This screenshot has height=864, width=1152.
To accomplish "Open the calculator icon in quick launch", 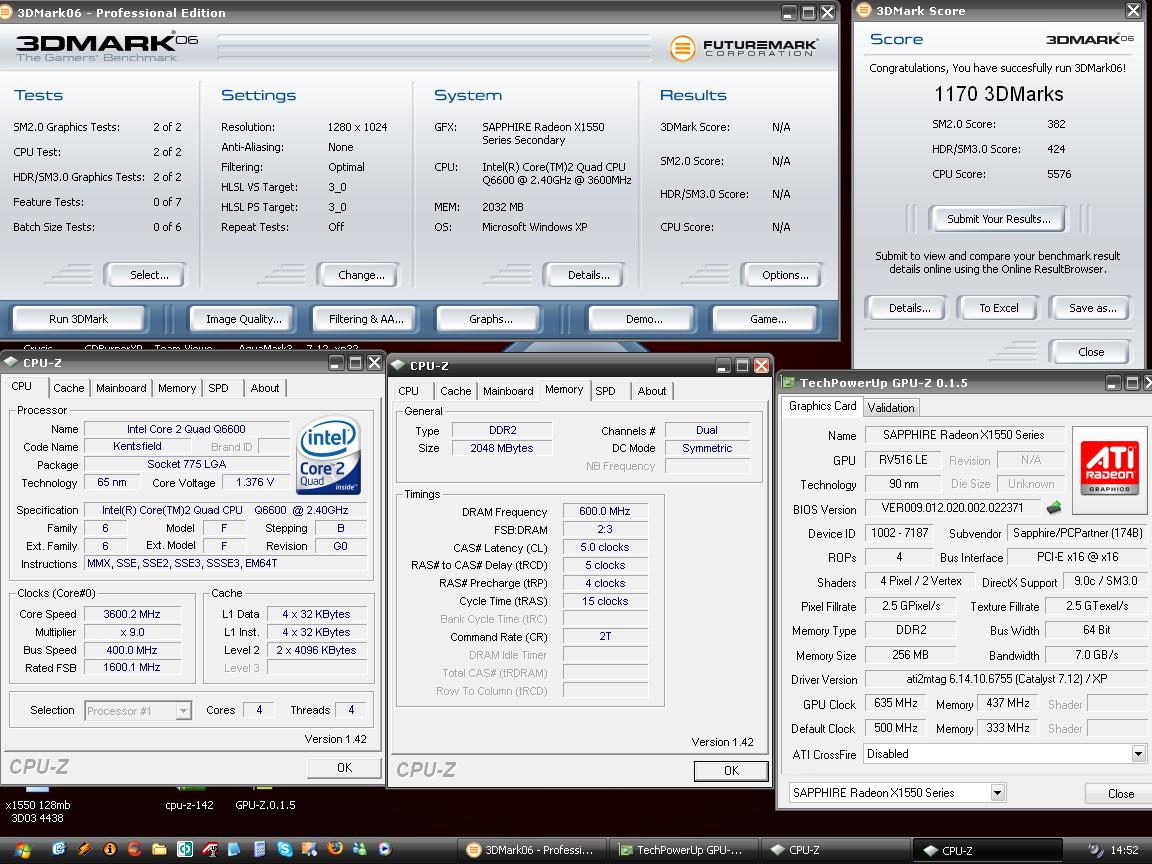I will [x=260, y=849].
